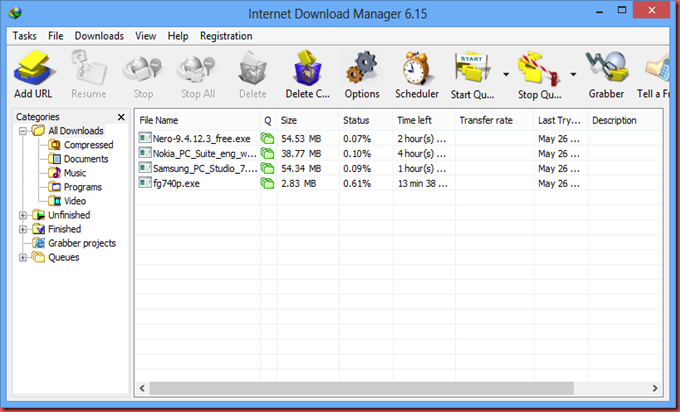Select the Samsung_PC_Studio_7.... file name
This screenshot has width=680, height=412.
click(x=205, y=168)
